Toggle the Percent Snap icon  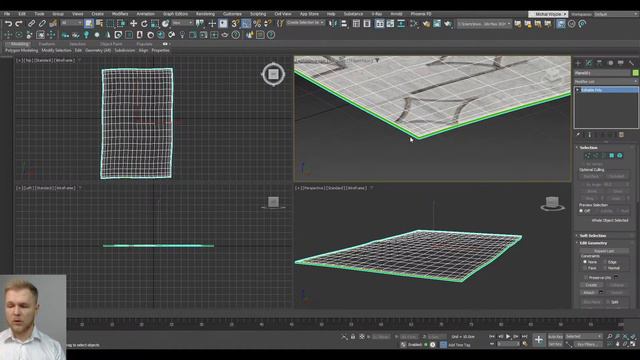[257, 24]
